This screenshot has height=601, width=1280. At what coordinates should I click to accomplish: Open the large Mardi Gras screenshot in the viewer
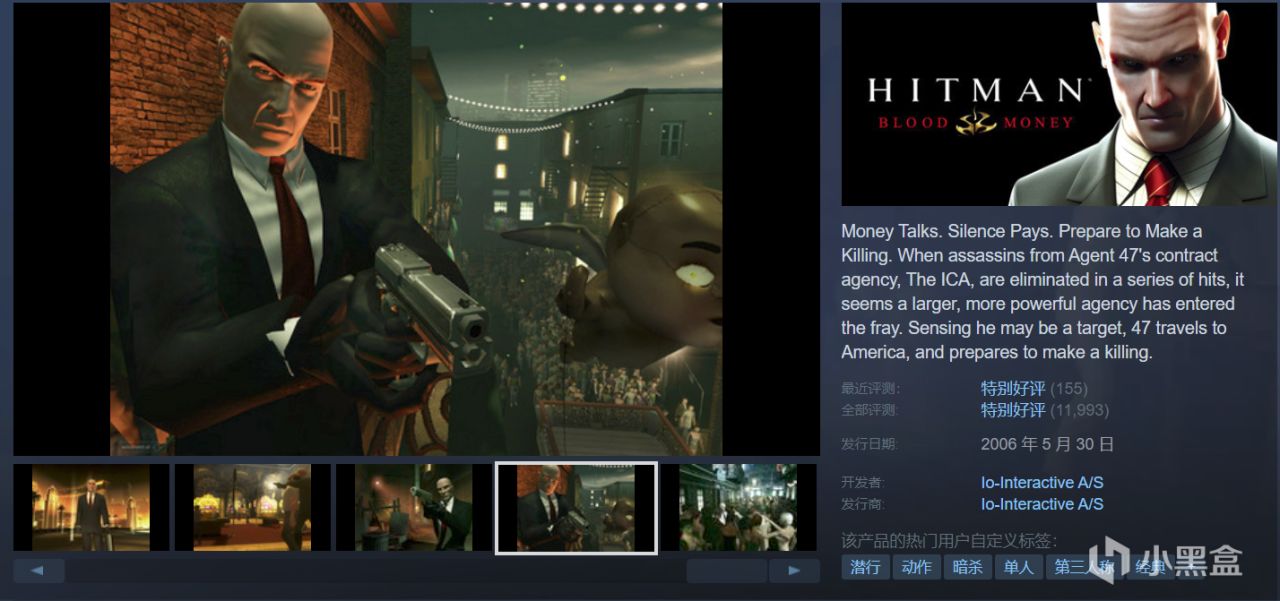point(416,229)
